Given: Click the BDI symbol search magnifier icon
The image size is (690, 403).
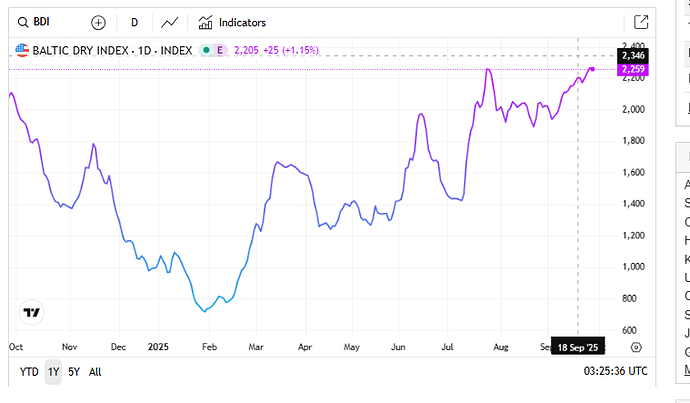Looking at the screenshot, I should tap(23, 22).
